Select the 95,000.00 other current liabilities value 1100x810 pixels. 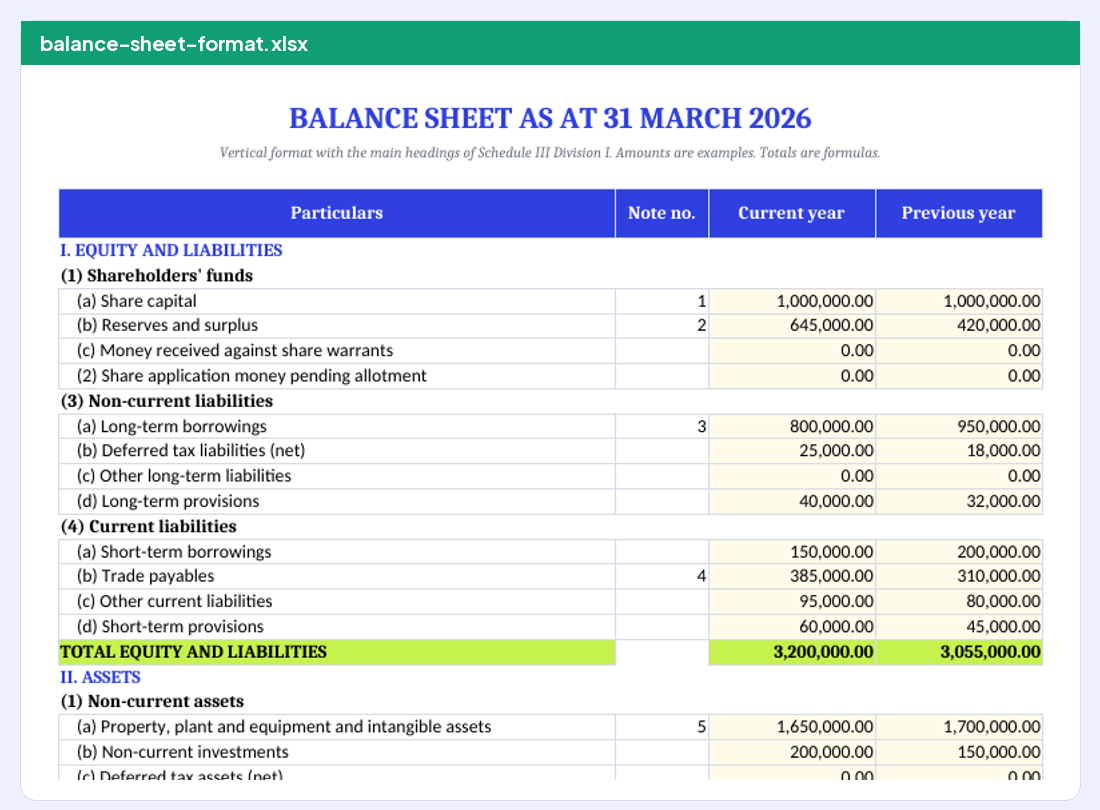point(791,602)
